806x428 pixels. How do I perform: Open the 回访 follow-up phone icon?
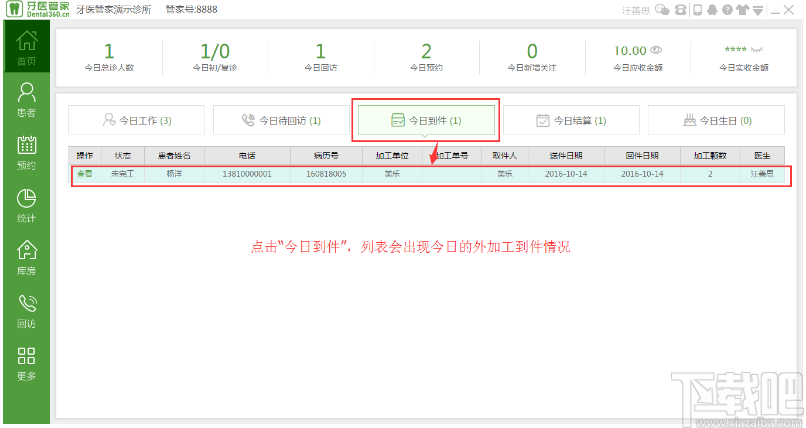click(x=27, y=311)
